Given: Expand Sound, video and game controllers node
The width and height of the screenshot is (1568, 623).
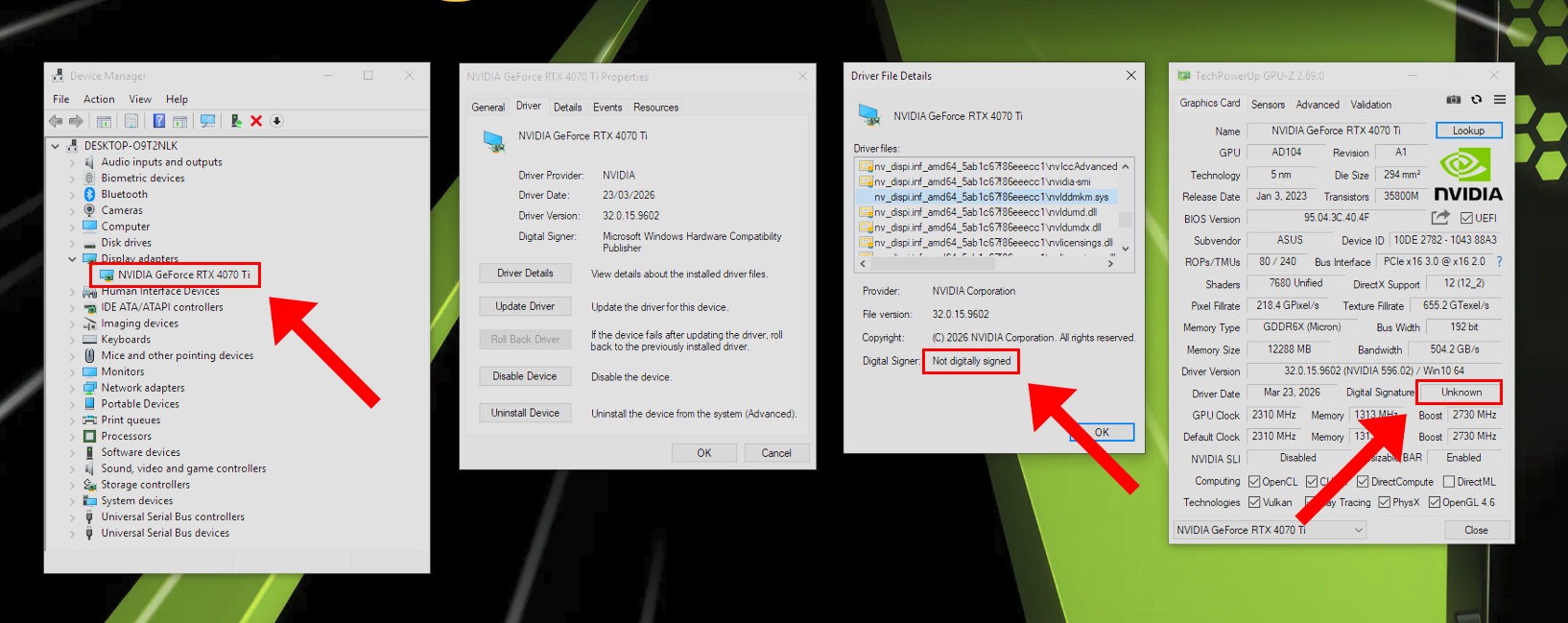Looking at the screenshot, I should pos(72,468).
